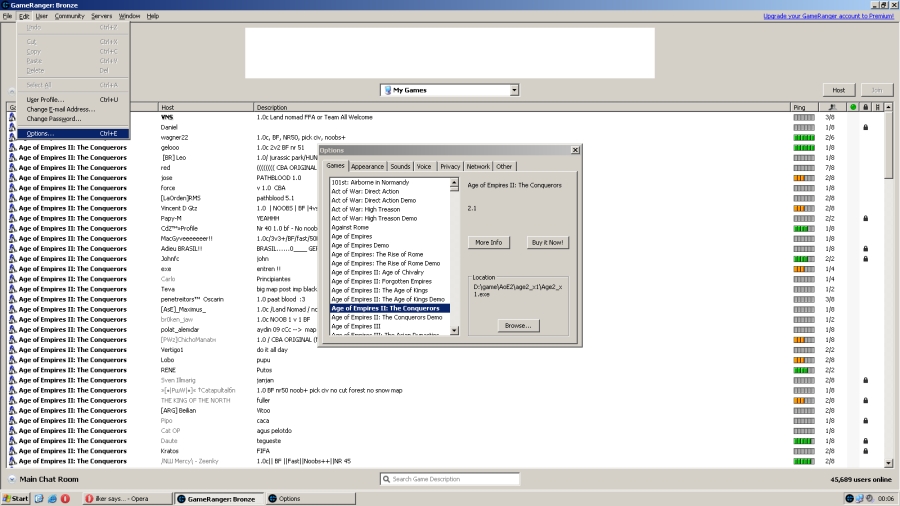
Task: Open the User menu
Action: pyautogui.click(x=41, y=16)
